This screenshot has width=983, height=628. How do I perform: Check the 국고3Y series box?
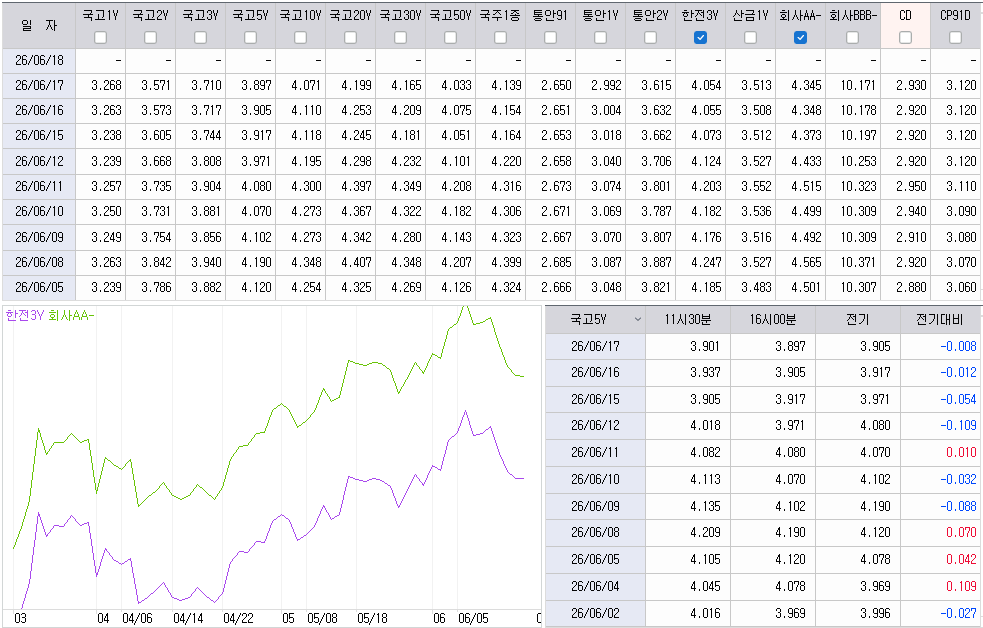click(x=201, y=38)
